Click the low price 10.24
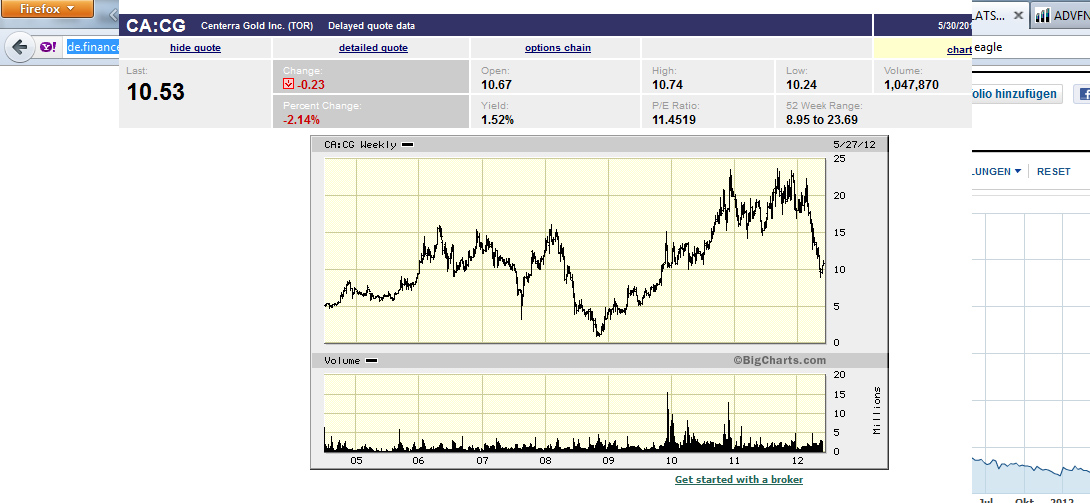1090x503 pixels. click(802, 85)
